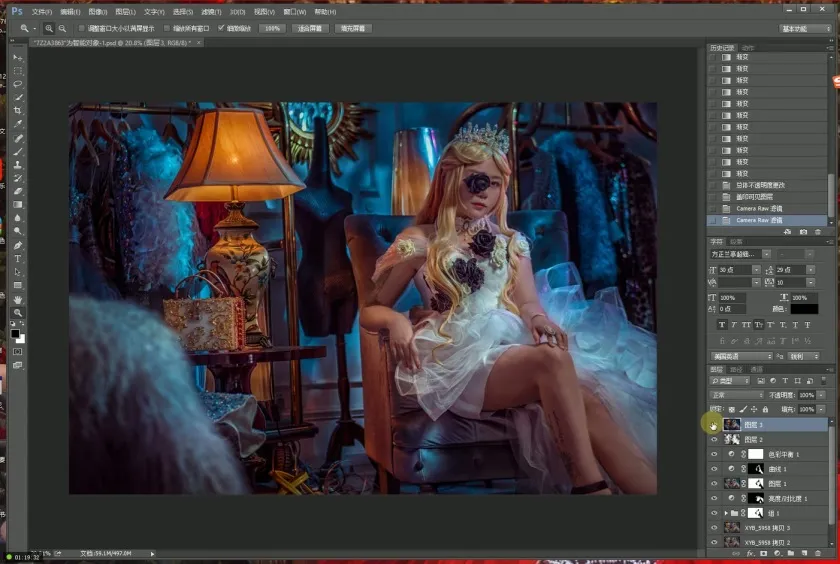The image size is (840, 564).
Task: Select the Horizontal Type tool
Action: tap(18, 258)
